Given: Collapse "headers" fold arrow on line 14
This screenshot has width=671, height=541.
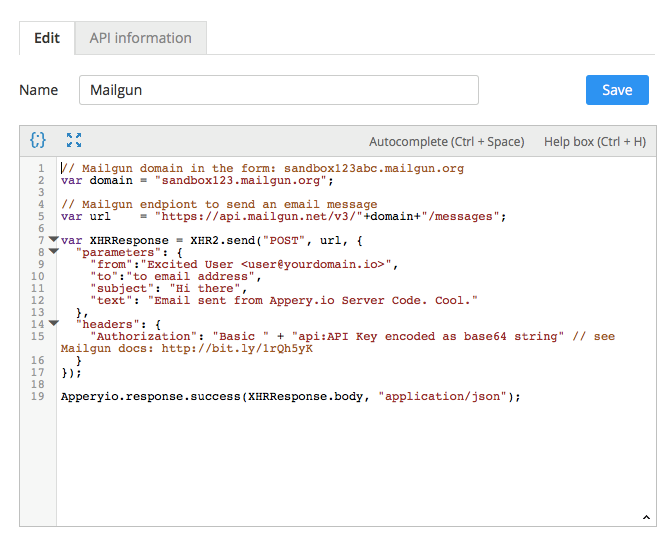Looking at the screenshot, I should (53, 323).
